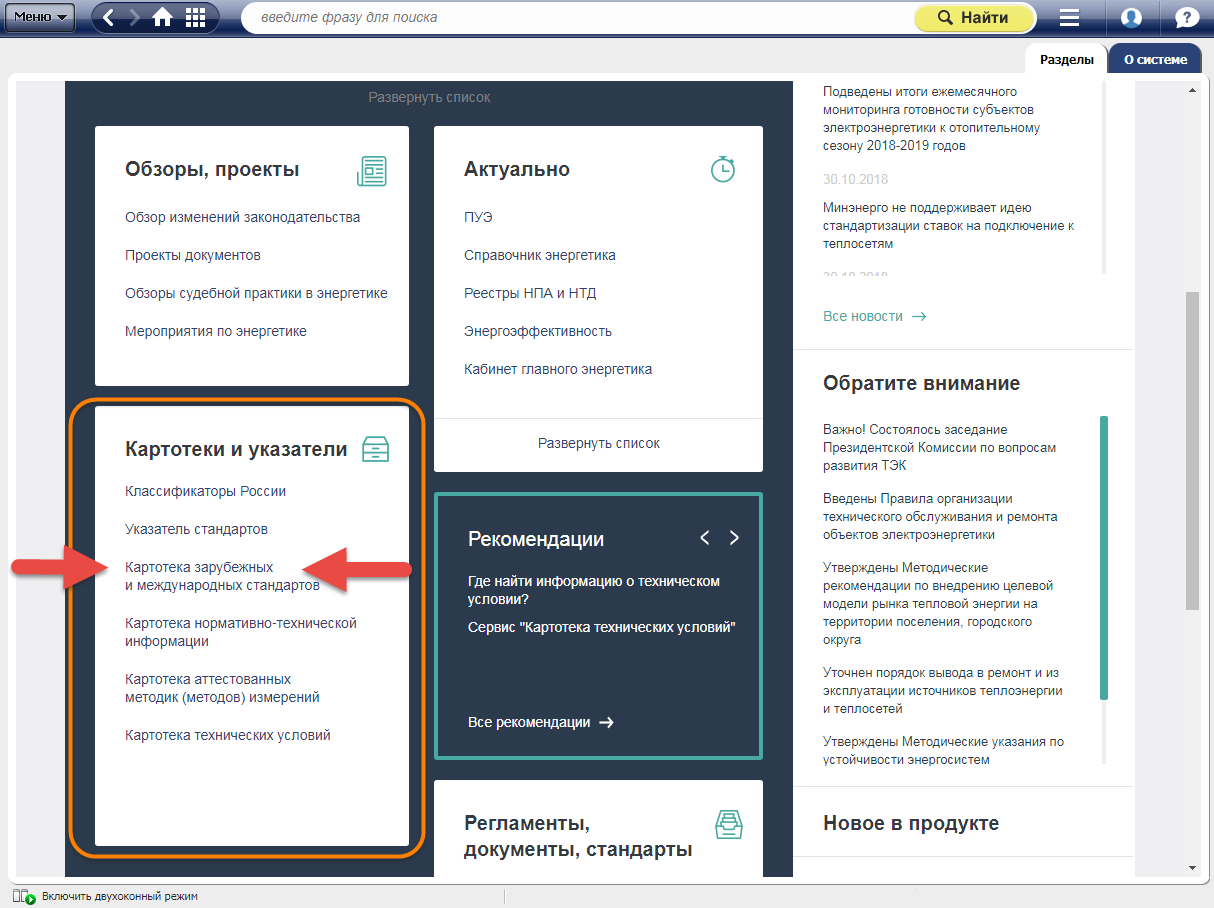Click top Развернуть список expander
1214x908 pixels.
click(429, 97)
